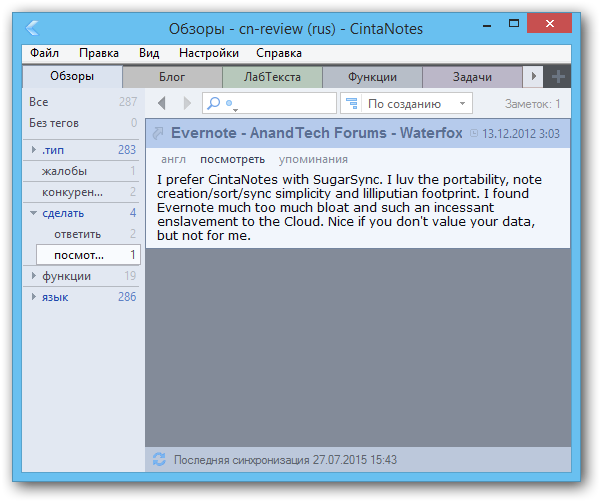Viewport: 601px width, 502px height.
Task: Select the .тип tag
Action: pyautogui.click(x=53, y=150)
